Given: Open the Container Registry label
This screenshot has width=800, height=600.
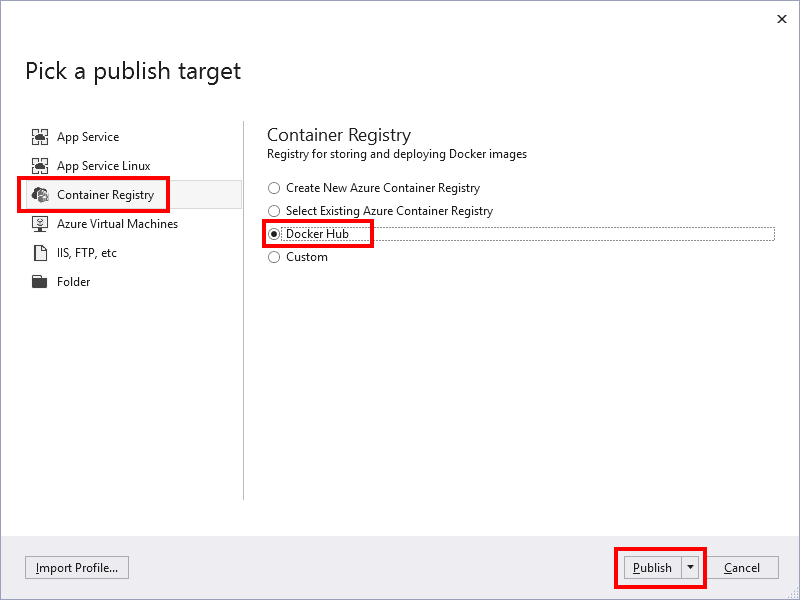Looking at the screenshot, I should (105, 195).
